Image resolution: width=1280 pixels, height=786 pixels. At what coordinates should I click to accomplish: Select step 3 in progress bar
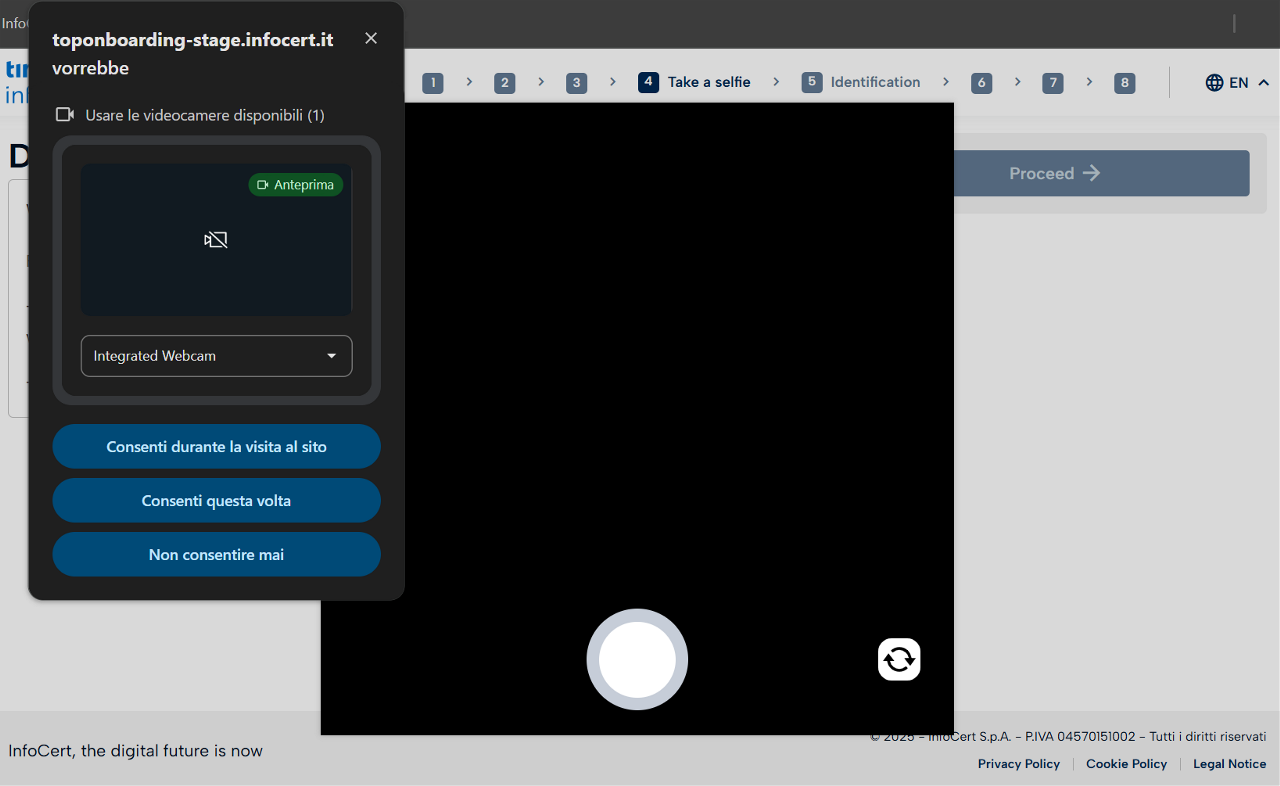click(576, 83)
